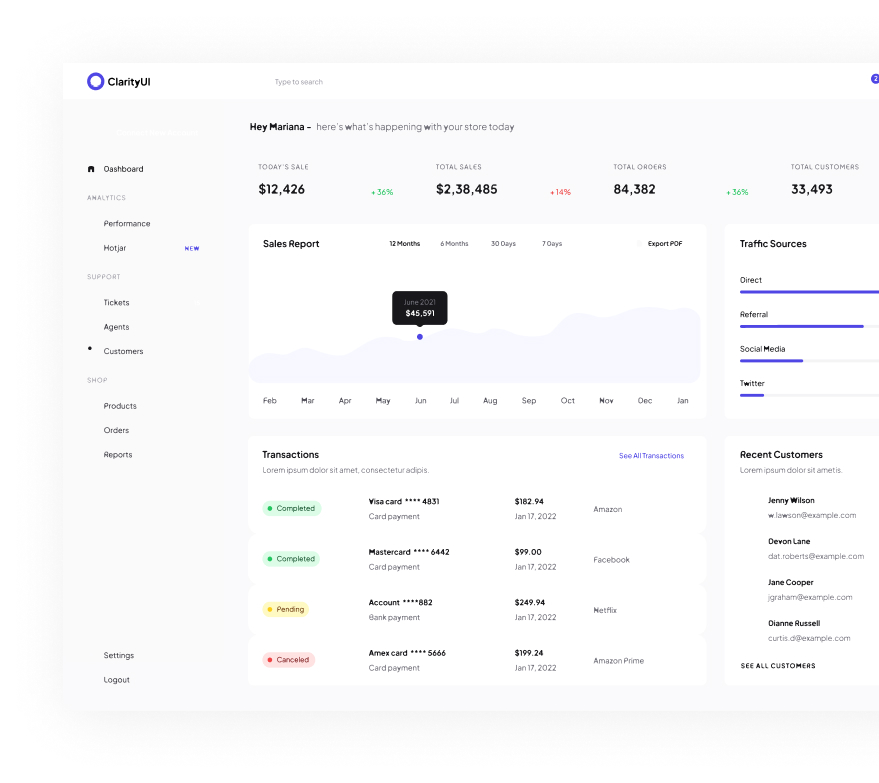
Task: Open Performance in the sidebar
Action: [127, 224]
